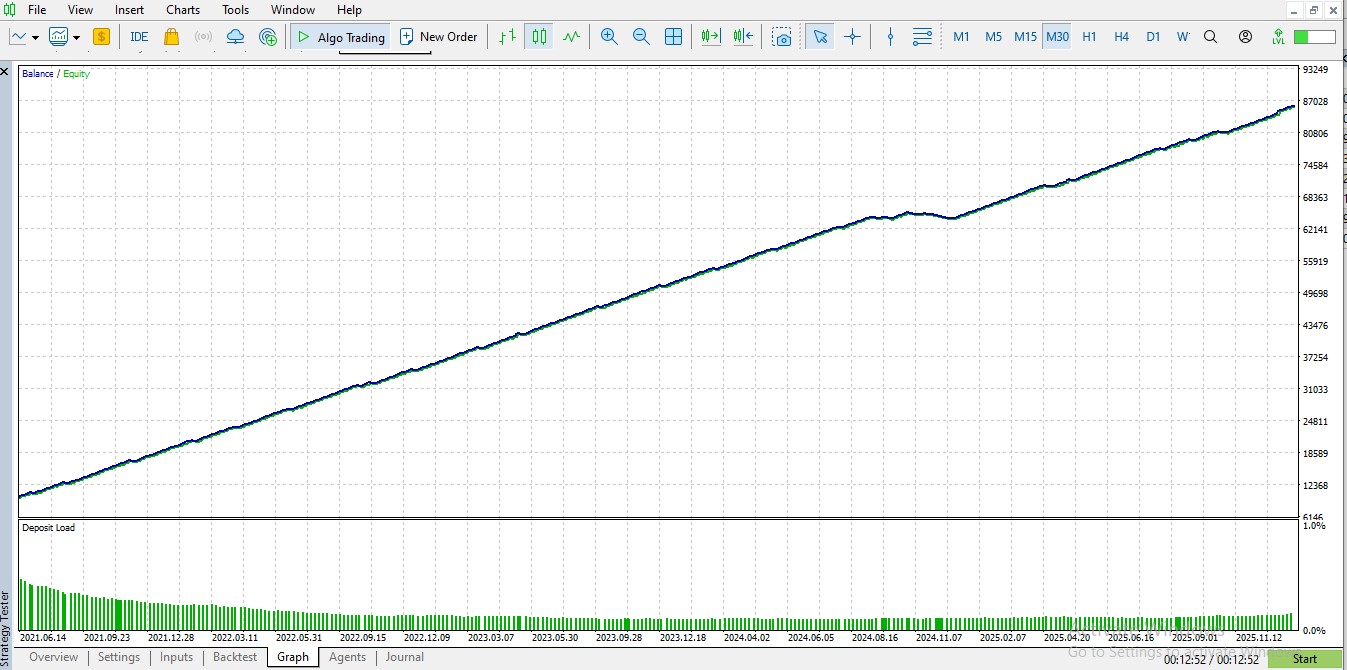1347x670 pixels.
Task: Take a chart screenshot with camera icon
Action: point(783,37)
